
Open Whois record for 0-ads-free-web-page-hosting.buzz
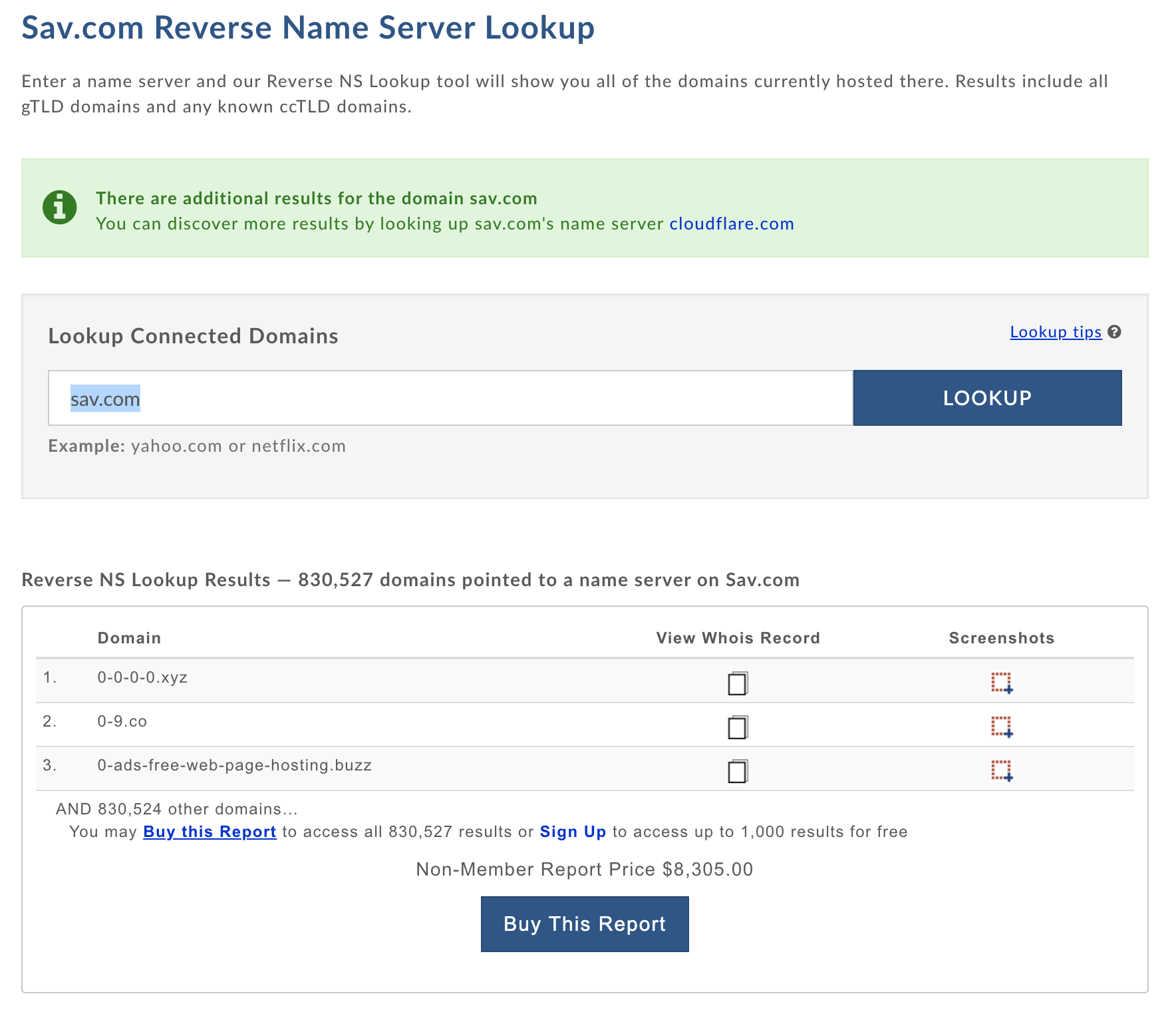click(x=737, y=770)
